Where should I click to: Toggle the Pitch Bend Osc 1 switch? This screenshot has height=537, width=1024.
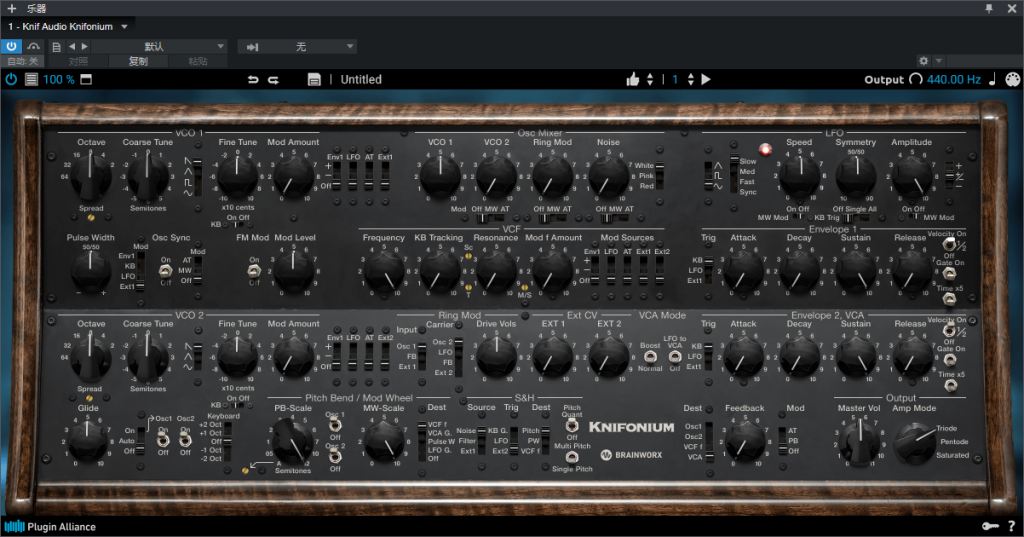334,427
